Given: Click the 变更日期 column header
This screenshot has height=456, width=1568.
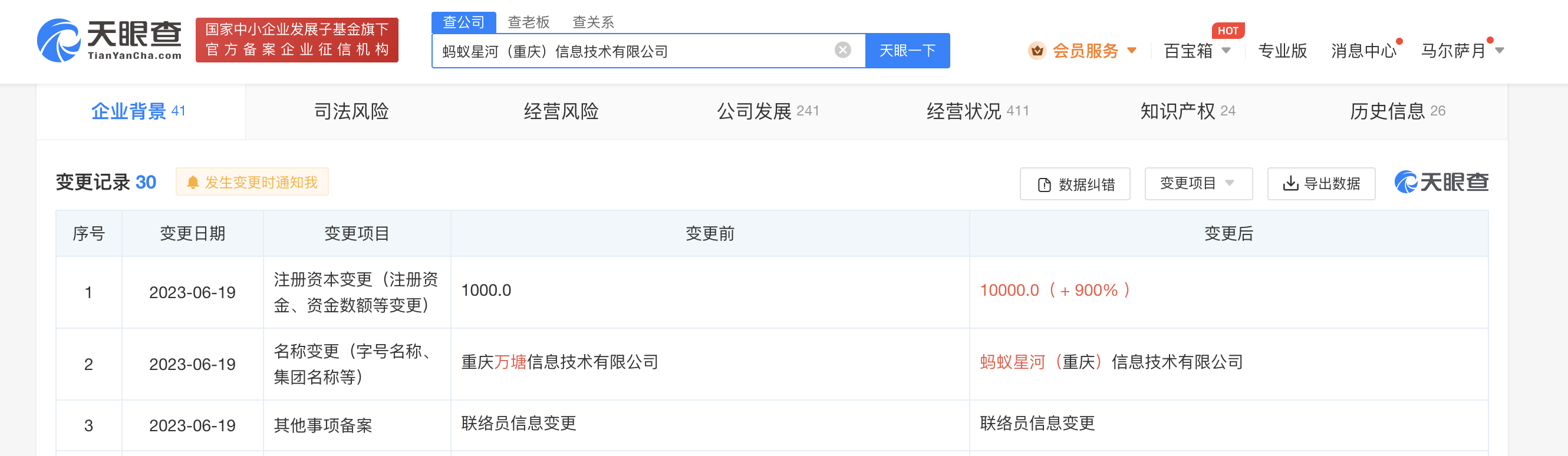Looking at the screenshot, I should click(x=192, y=233).
